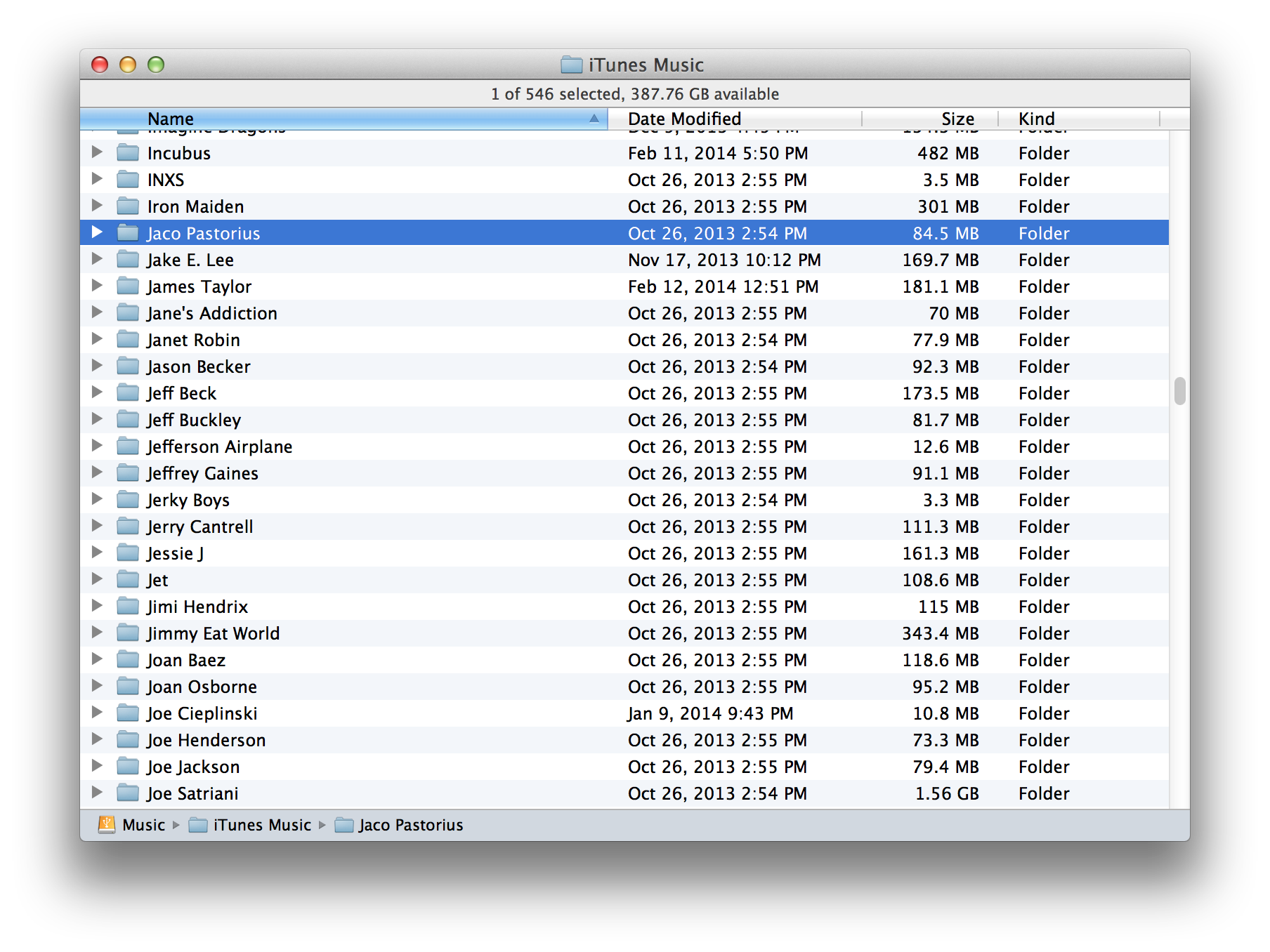Expand the Jimi Hendrix disclosure triangle
Screen dimensions: 1270x952
pos(97,605)
